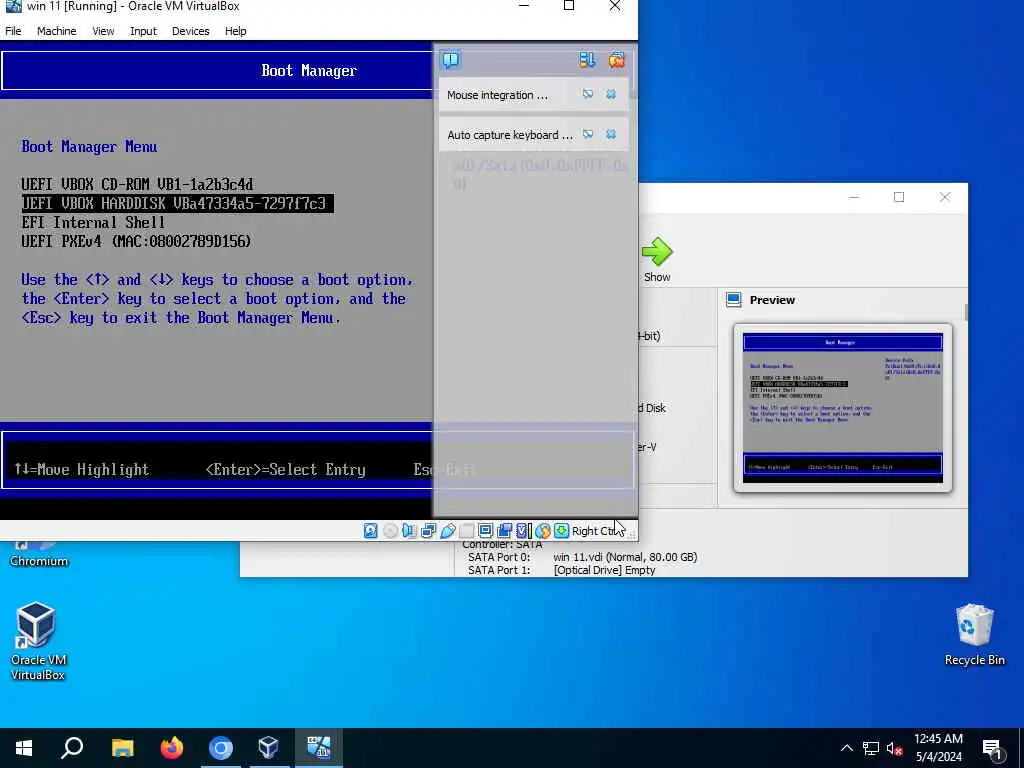Click the [Optical Drive] Empty link
Image resolution: width=1024 pixels, height=768 pixels.
pos(604,570)
